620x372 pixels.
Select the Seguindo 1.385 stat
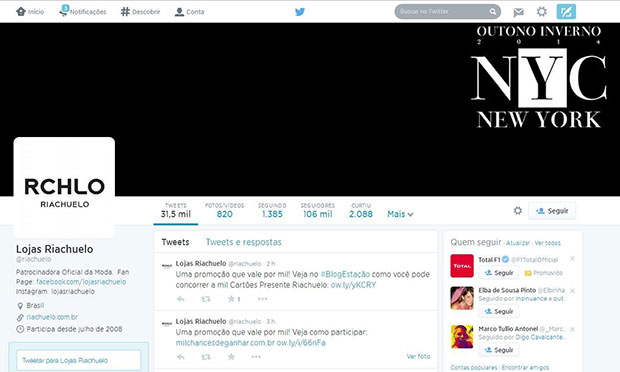click(272, 211)
